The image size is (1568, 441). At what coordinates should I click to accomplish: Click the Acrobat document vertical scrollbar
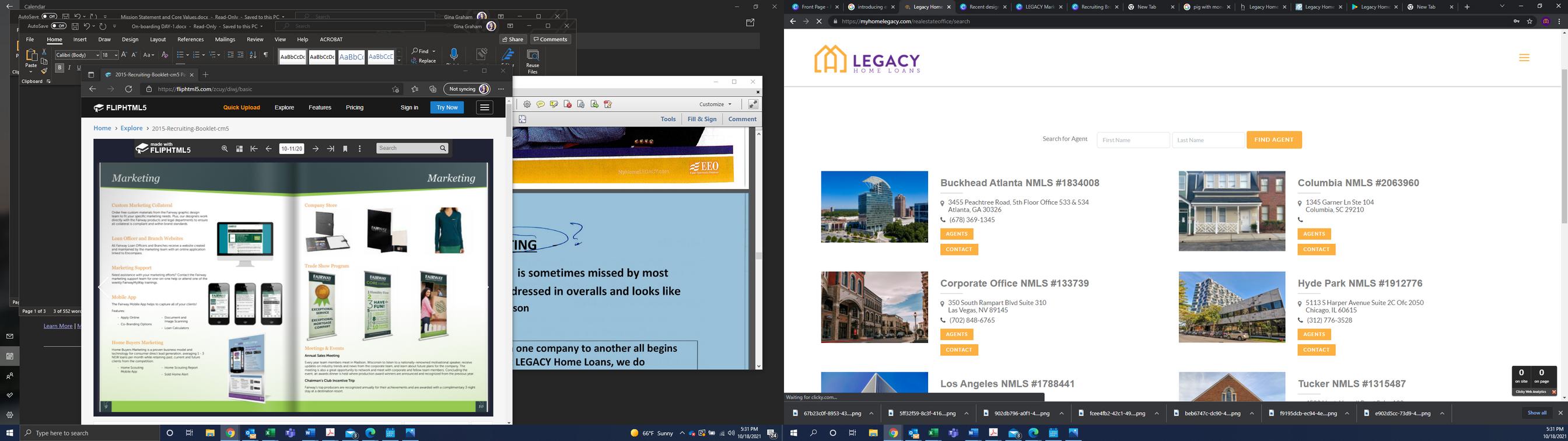(x=758, y=249)
